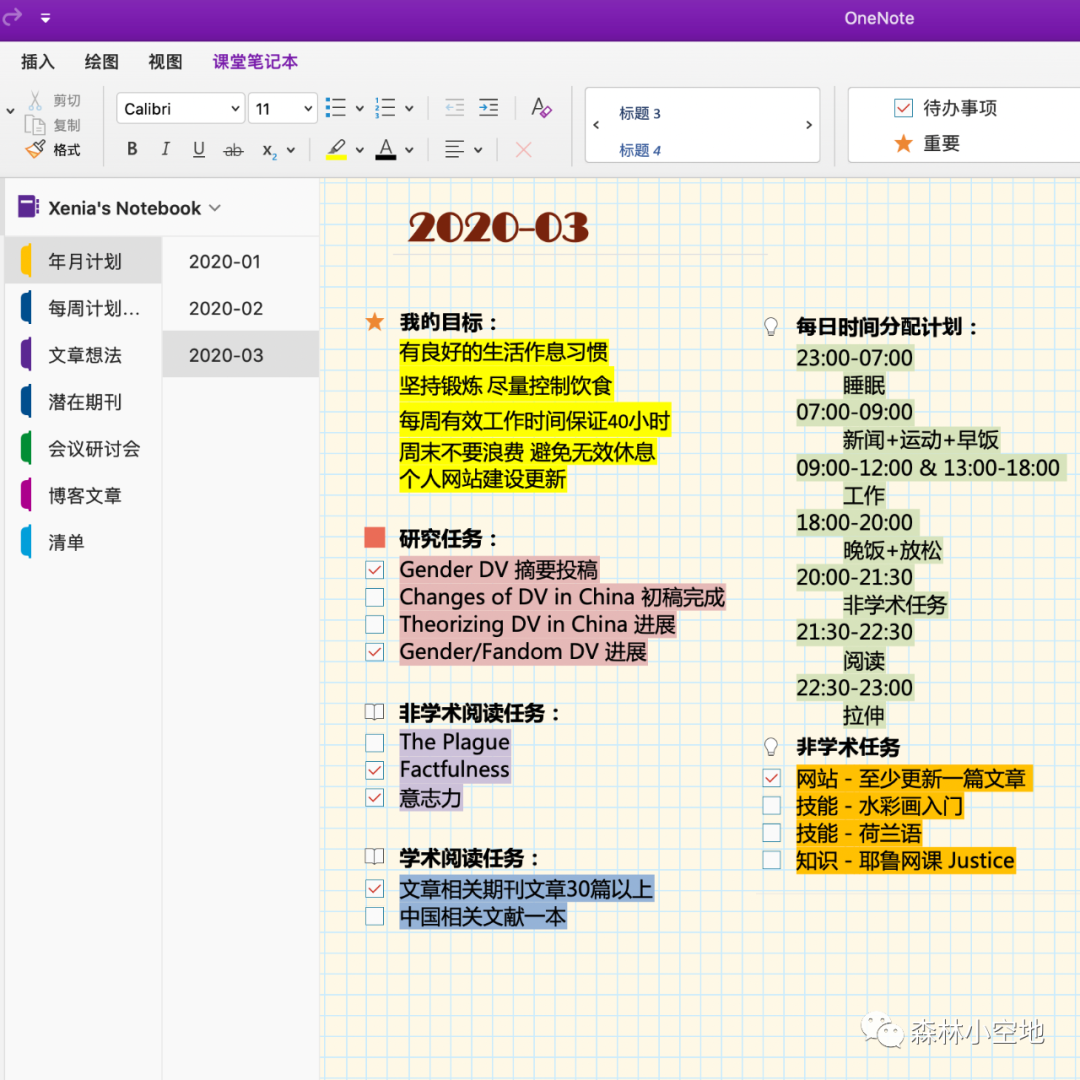
Task: Apply the 标题 3 heading style
Action: [640, 113]
